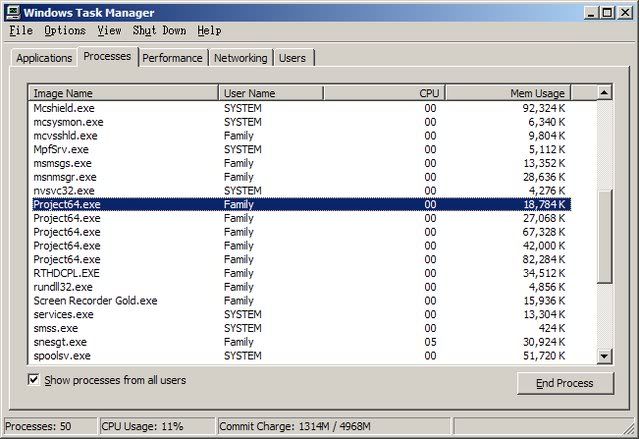
Task: Maximize the Task Manager window
Action: point(607,13)
